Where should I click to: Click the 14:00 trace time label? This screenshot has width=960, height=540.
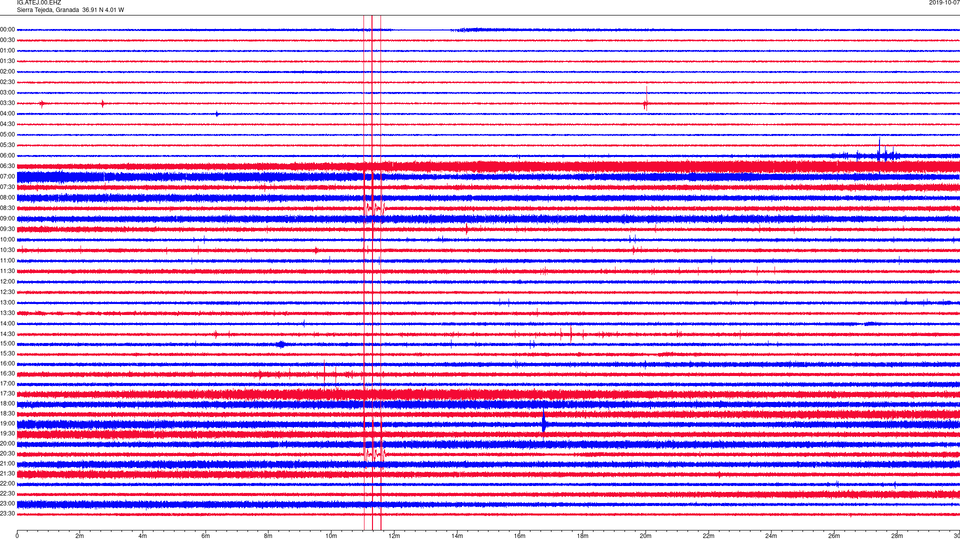click(7, 323)
